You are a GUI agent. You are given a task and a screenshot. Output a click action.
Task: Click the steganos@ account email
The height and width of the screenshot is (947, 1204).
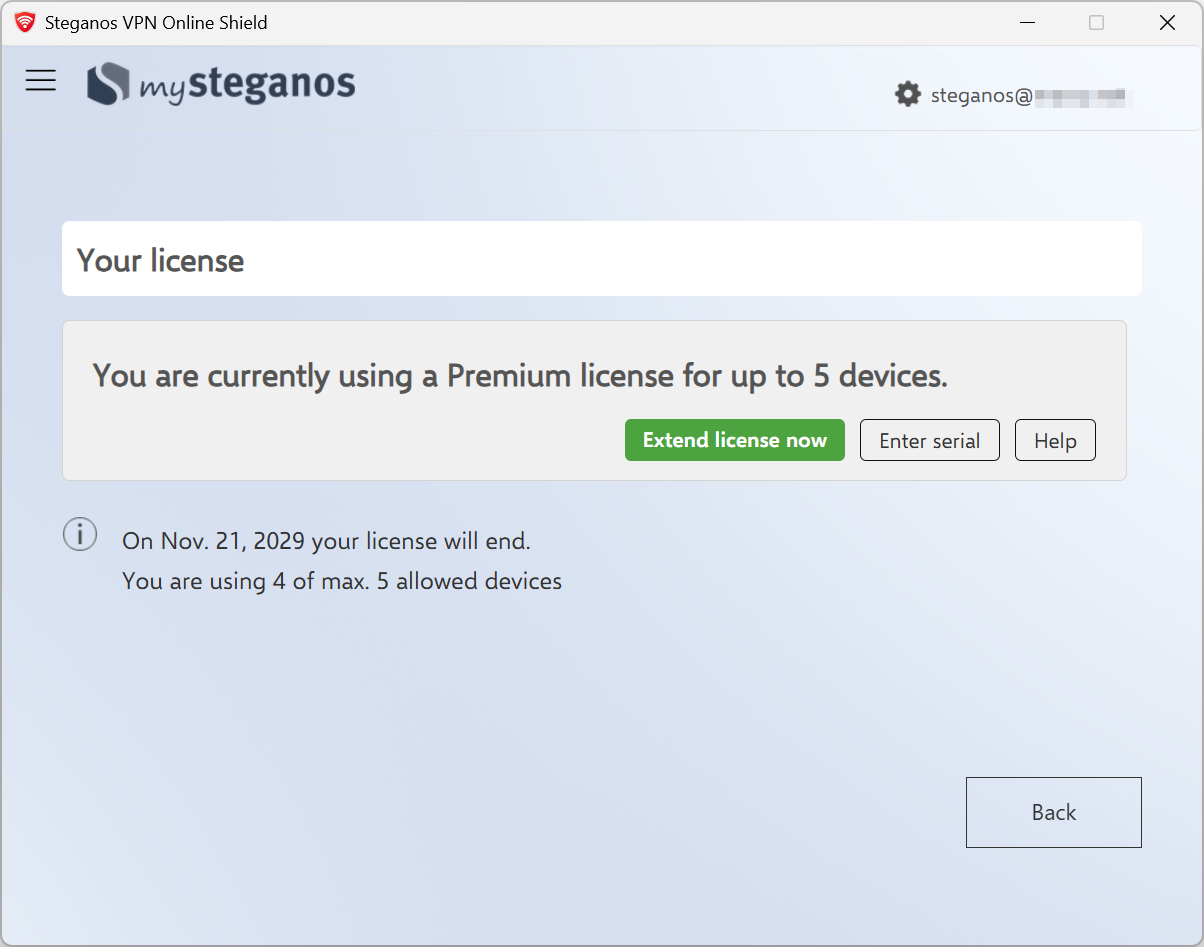1030,96
